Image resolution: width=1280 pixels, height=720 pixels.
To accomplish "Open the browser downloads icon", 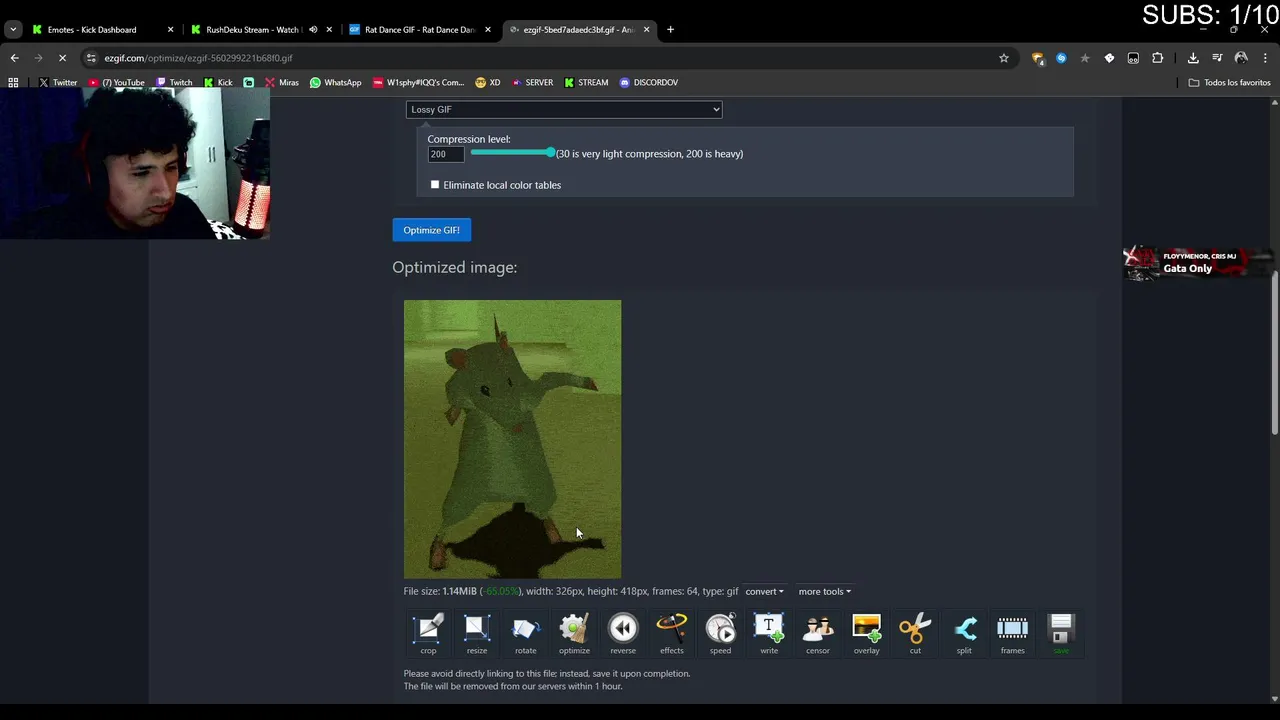I will tap(1193, 58).
